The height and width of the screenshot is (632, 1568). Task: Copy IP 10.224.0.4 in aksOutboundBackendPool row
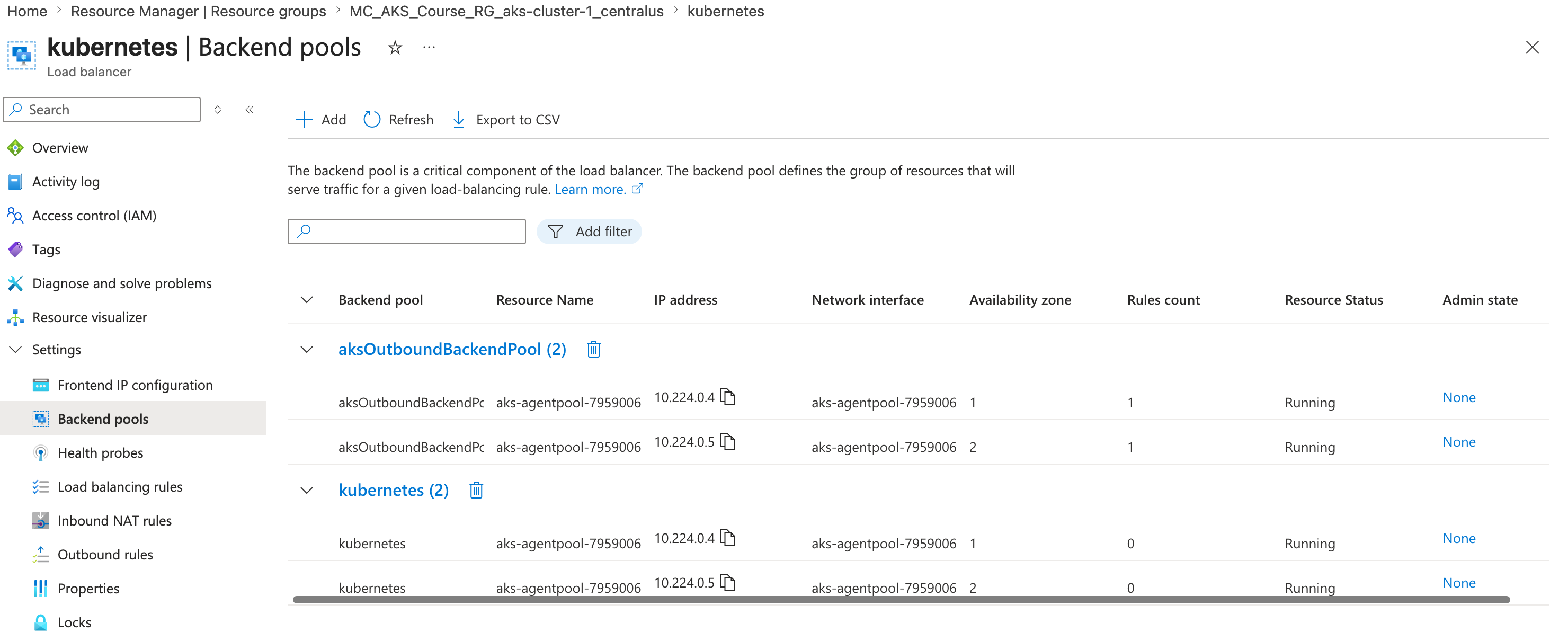click(x=728, y=397)
